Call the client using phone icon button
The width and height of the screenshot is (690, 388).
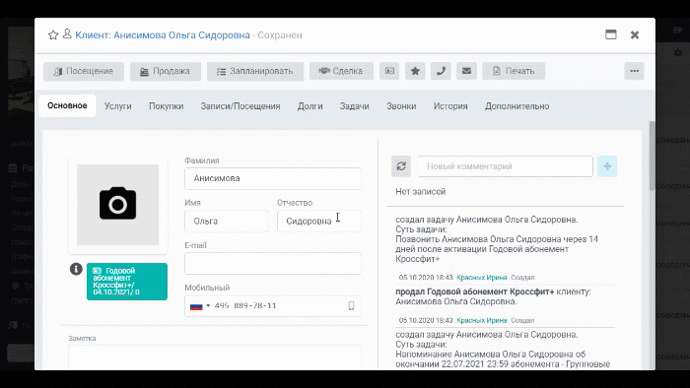[x=441, y=71]
